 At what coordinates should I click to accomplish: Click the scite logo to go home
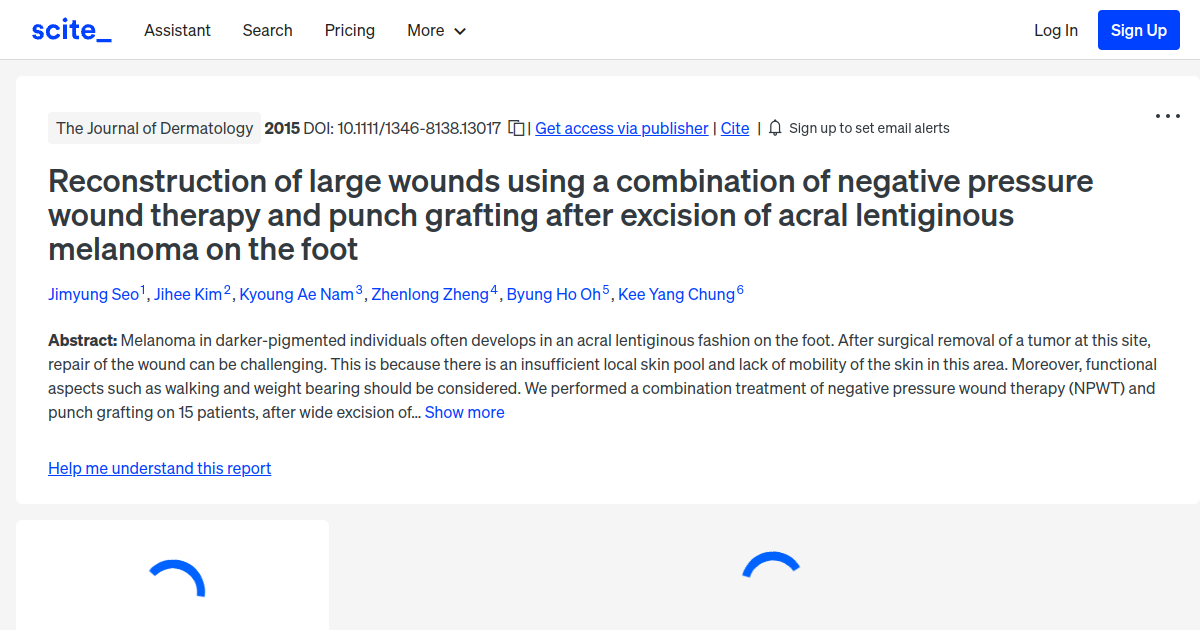click(70, 29)
